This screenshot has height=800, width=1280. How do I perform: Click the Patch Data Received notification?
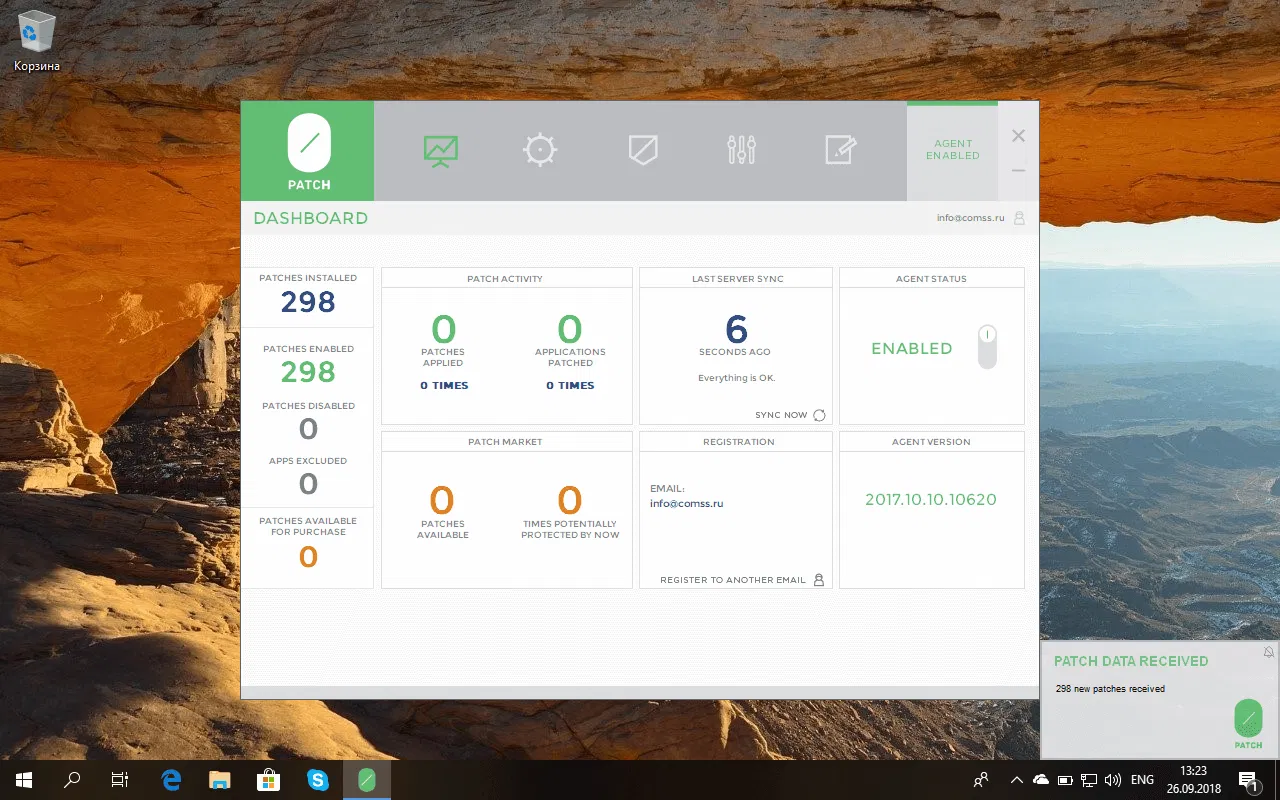coord(1131,661)
